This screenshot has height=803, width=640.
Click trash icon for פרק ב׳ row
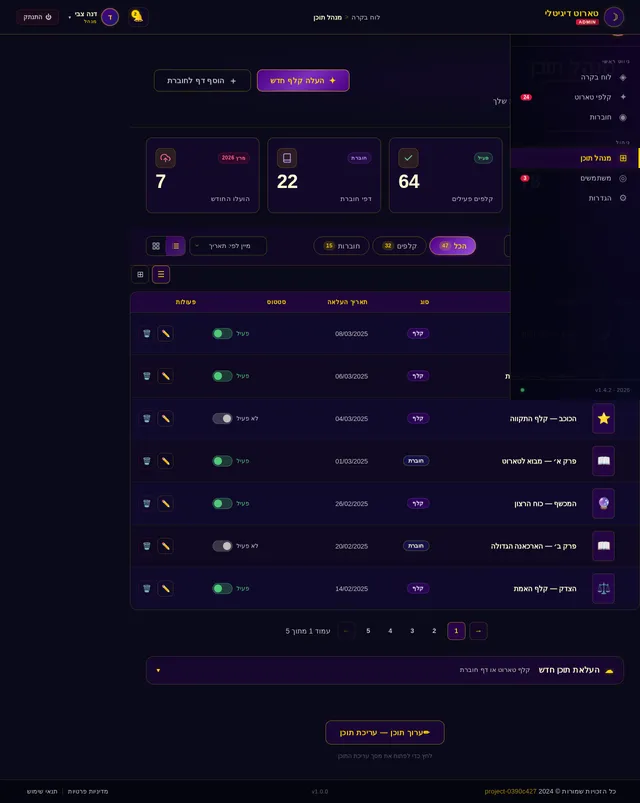click(x=147, y=546)
